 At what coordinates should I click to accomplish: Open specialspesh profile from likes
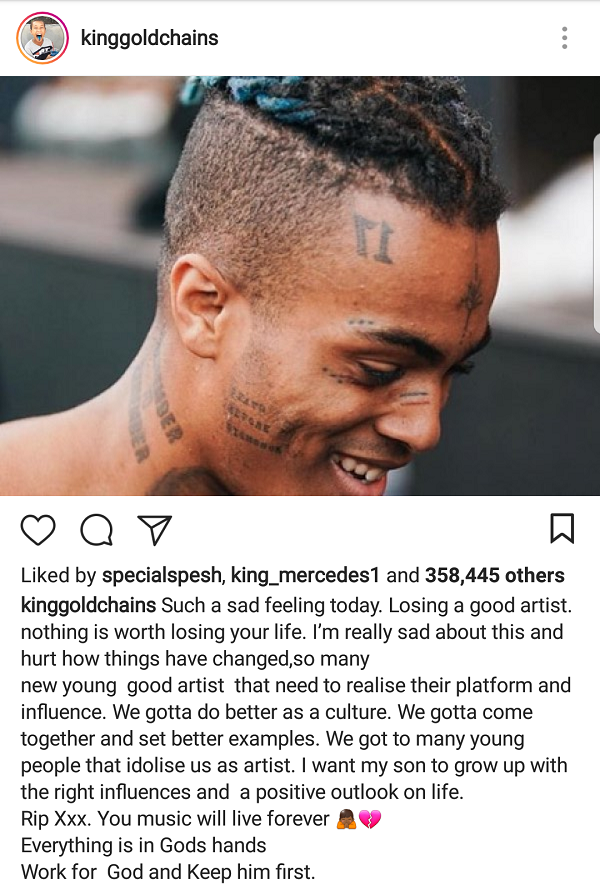(161, 575)
